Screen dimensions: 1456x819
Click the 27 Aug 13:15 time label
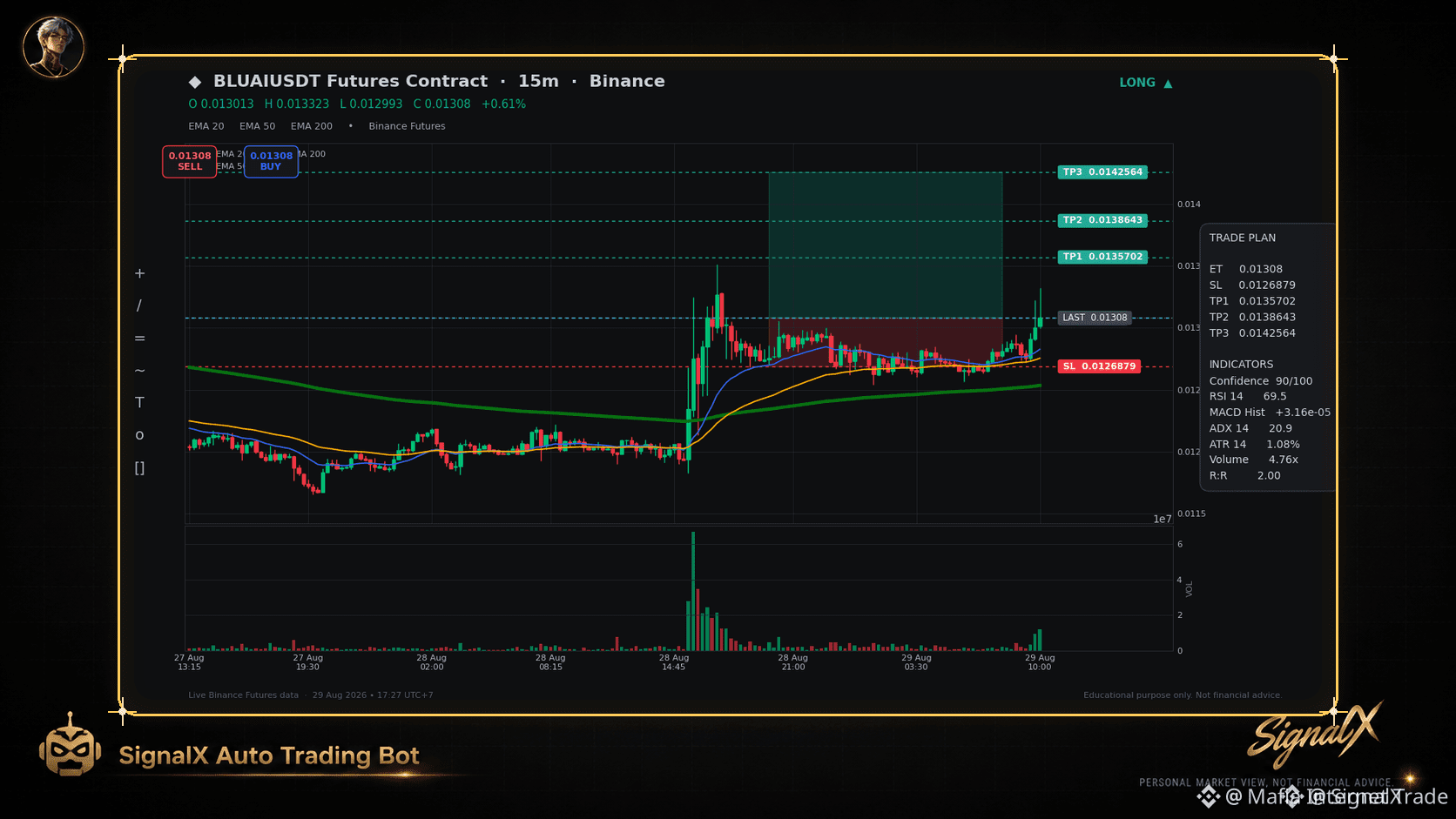[x=189, y=662]
